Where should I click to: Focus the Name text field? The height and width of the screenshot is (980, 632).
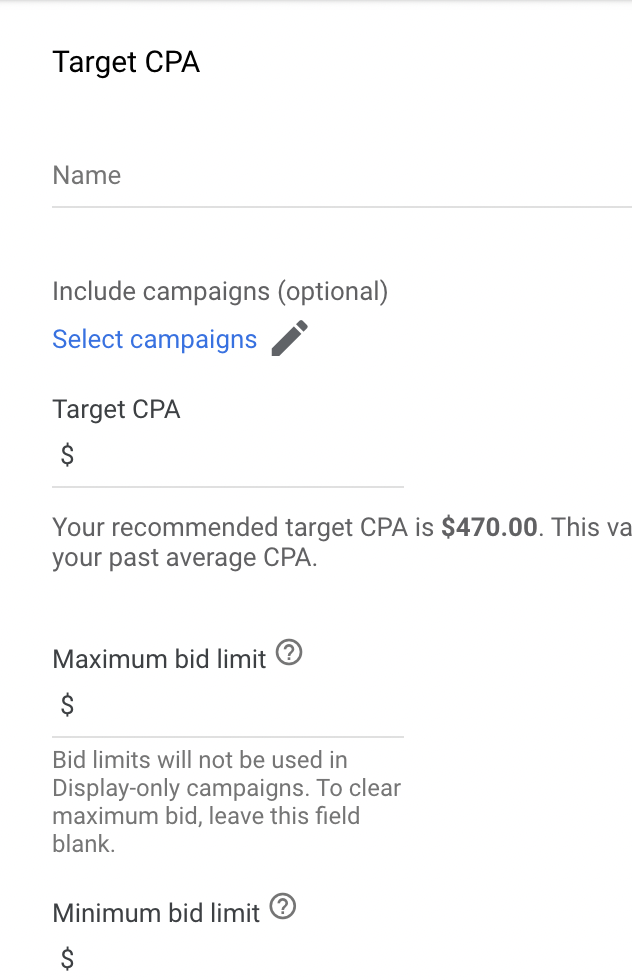(x=342, y=176)
